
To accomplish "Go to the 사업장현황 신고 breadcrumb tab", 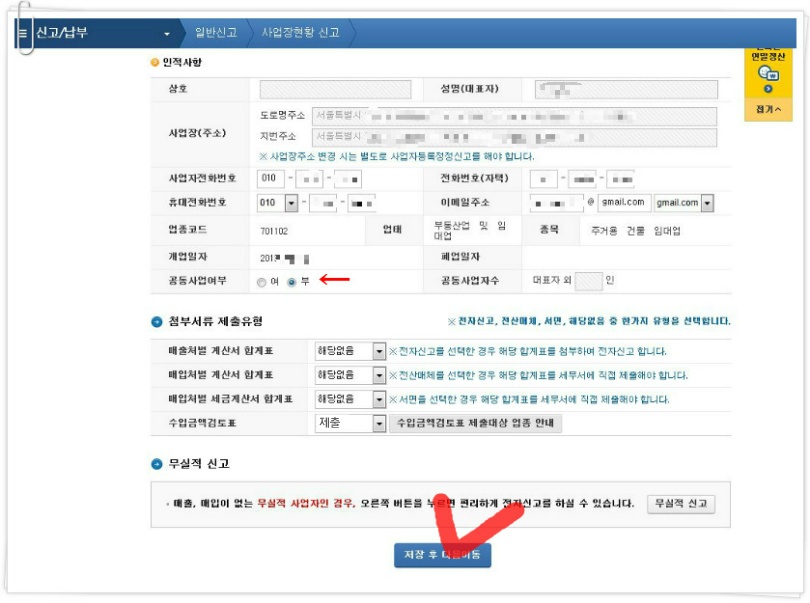I will pos(301,33).
